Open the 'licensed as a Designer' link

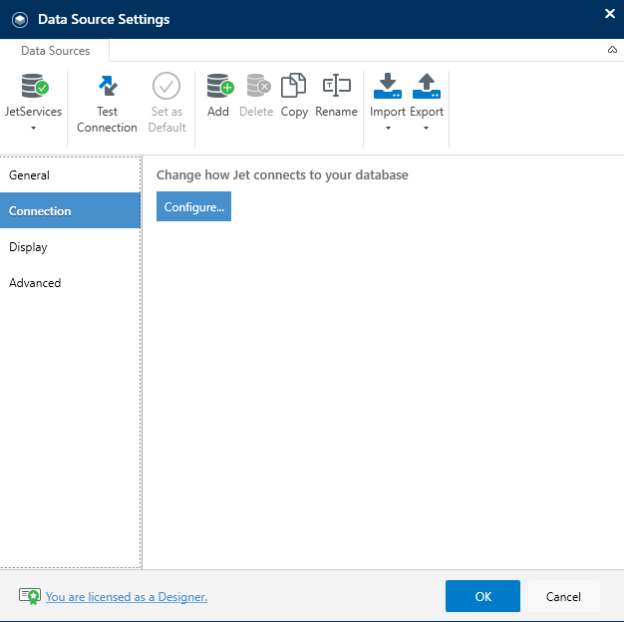[x=127, y=597]
